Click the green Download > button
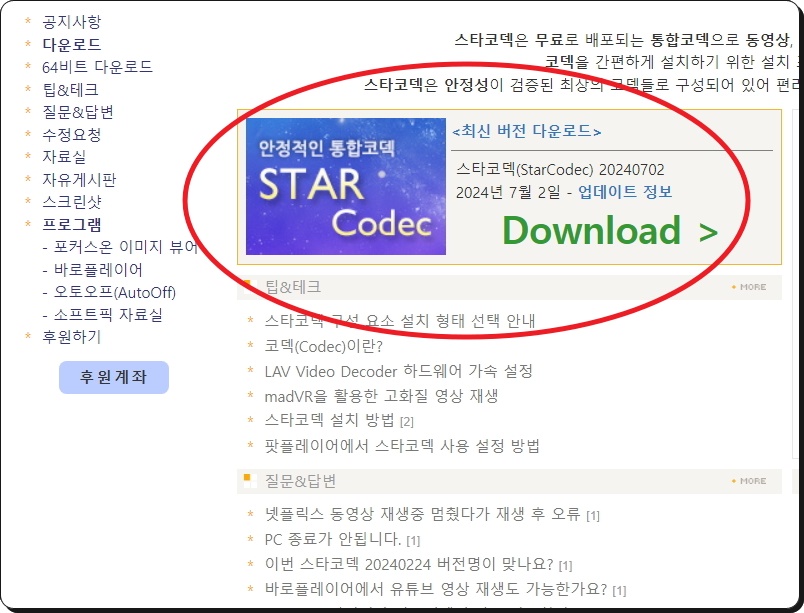804x613 pixels. pyautogui.click(x=610, y=230)
